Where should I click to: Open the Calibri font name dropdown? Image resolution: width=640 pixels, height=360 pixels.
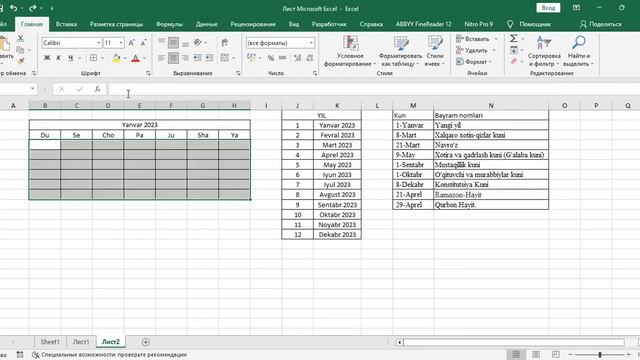(98, 43)
